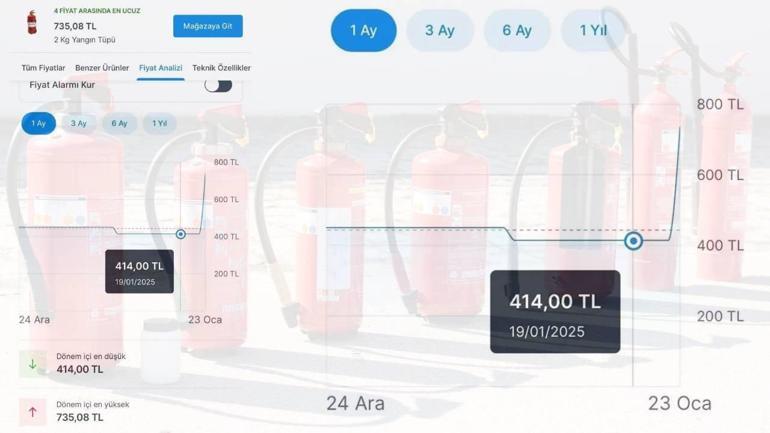Click the small 414,00 TL price tooltip
Viewport: 770px width, 433px height.
coord(139,271)
